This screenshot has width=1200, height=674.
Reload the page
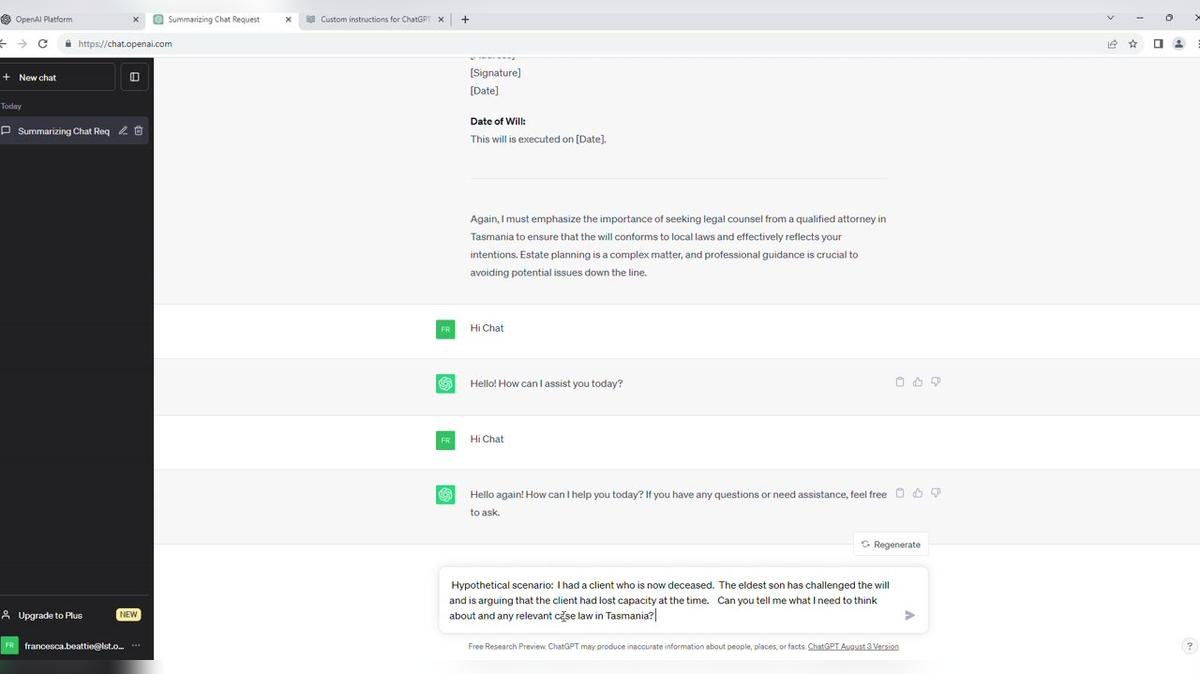click(42, 43)
